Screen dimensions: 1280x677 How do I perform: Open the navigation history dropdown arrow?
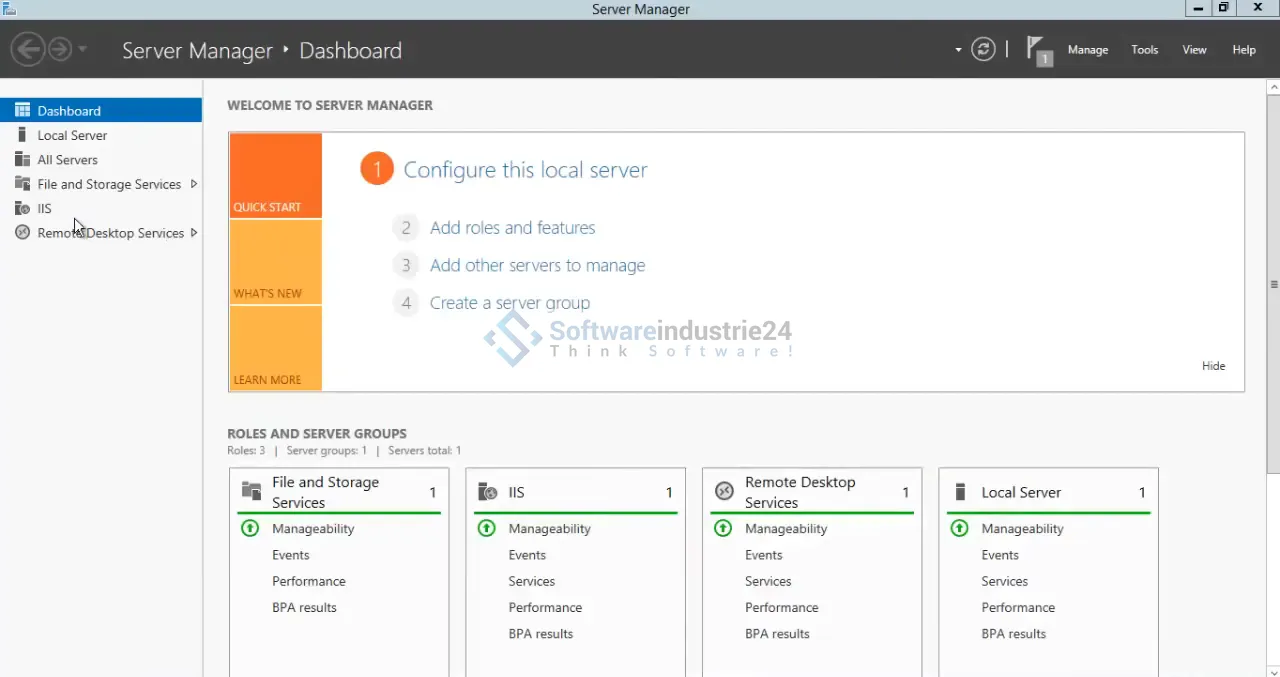coord(83,49)
